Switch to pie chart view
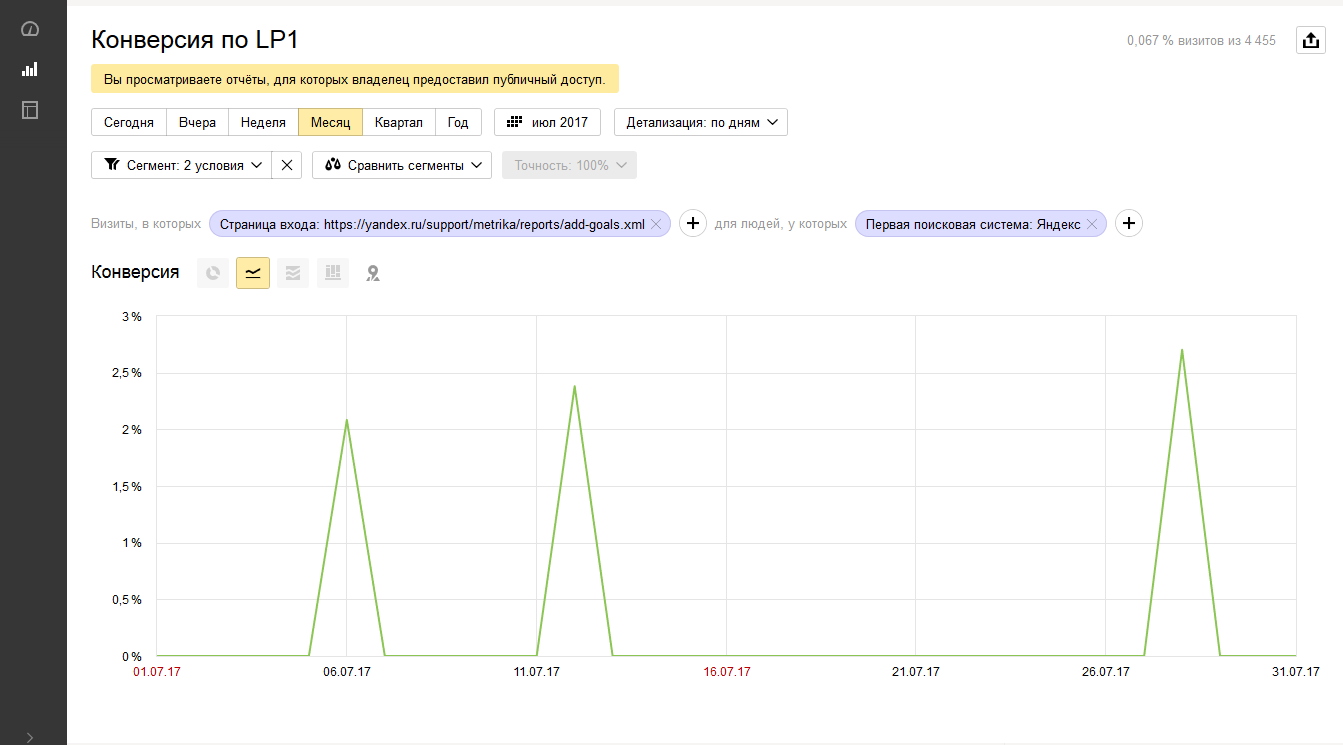The height and width of the screenshot is (745, 1343). pyautogui.click(x=213, y=273)
